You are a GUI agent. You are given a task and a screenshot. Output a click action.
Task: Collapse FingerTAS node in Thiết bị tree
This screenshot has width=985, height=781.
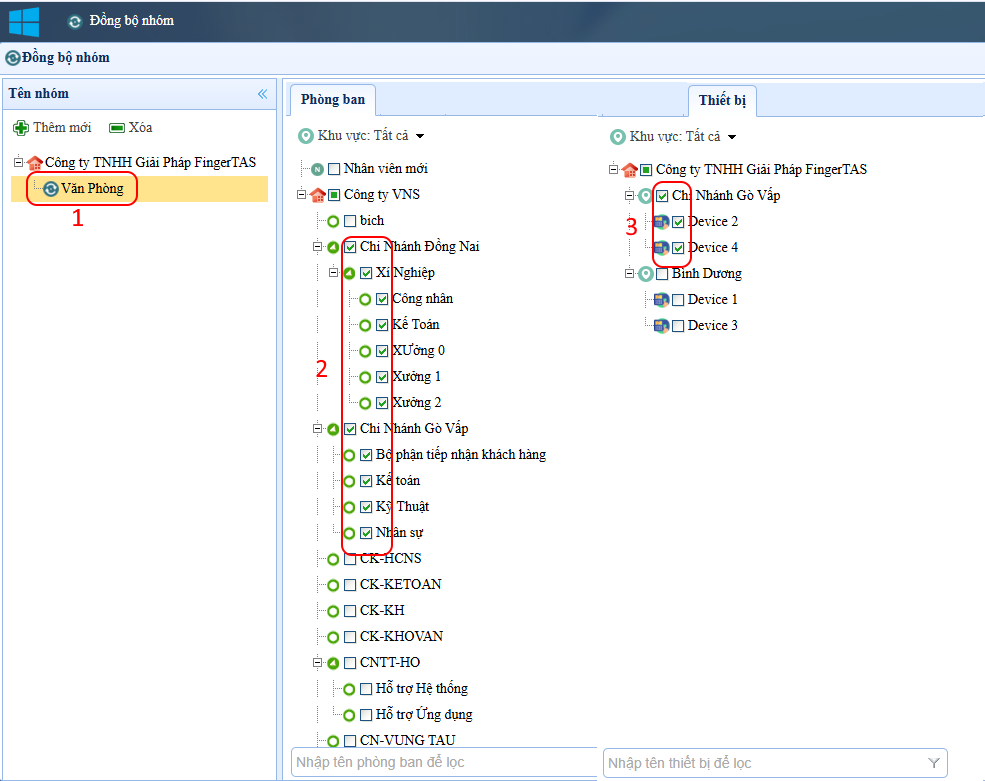(x=614, y=169)
